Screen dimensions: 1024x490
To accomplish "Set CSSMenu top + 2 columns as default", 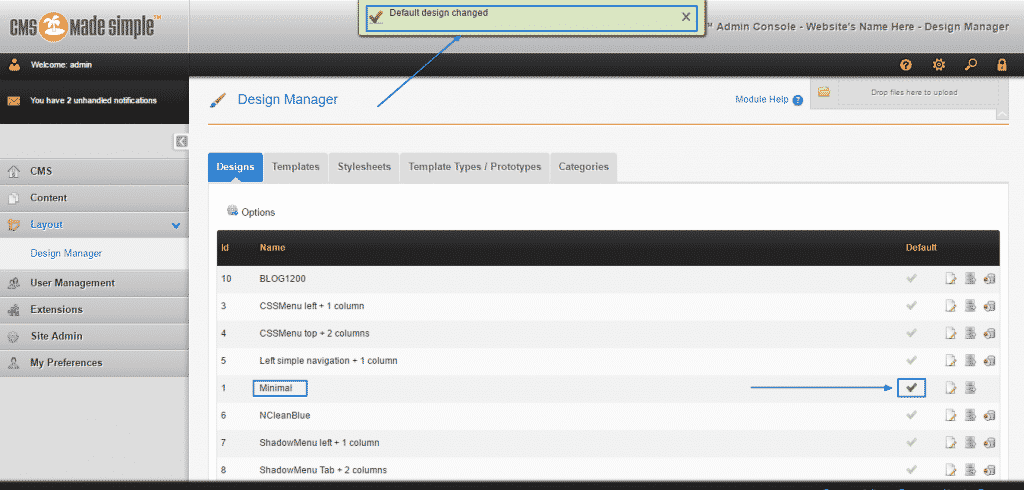I will [x=912, y=333].
